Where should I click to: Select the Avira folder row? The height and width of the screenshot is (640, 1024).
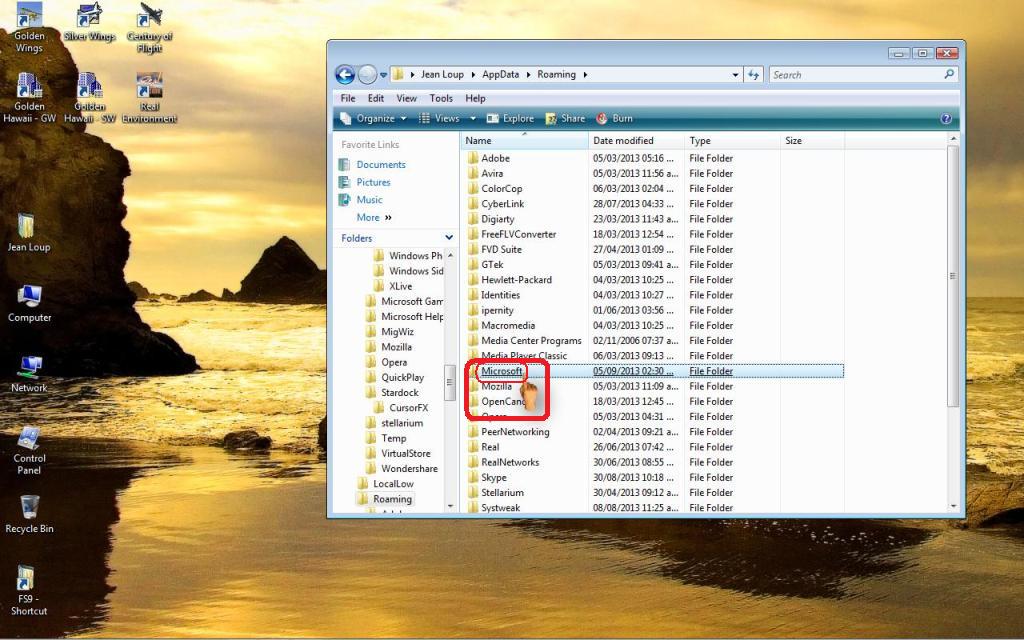coord(655,174)
